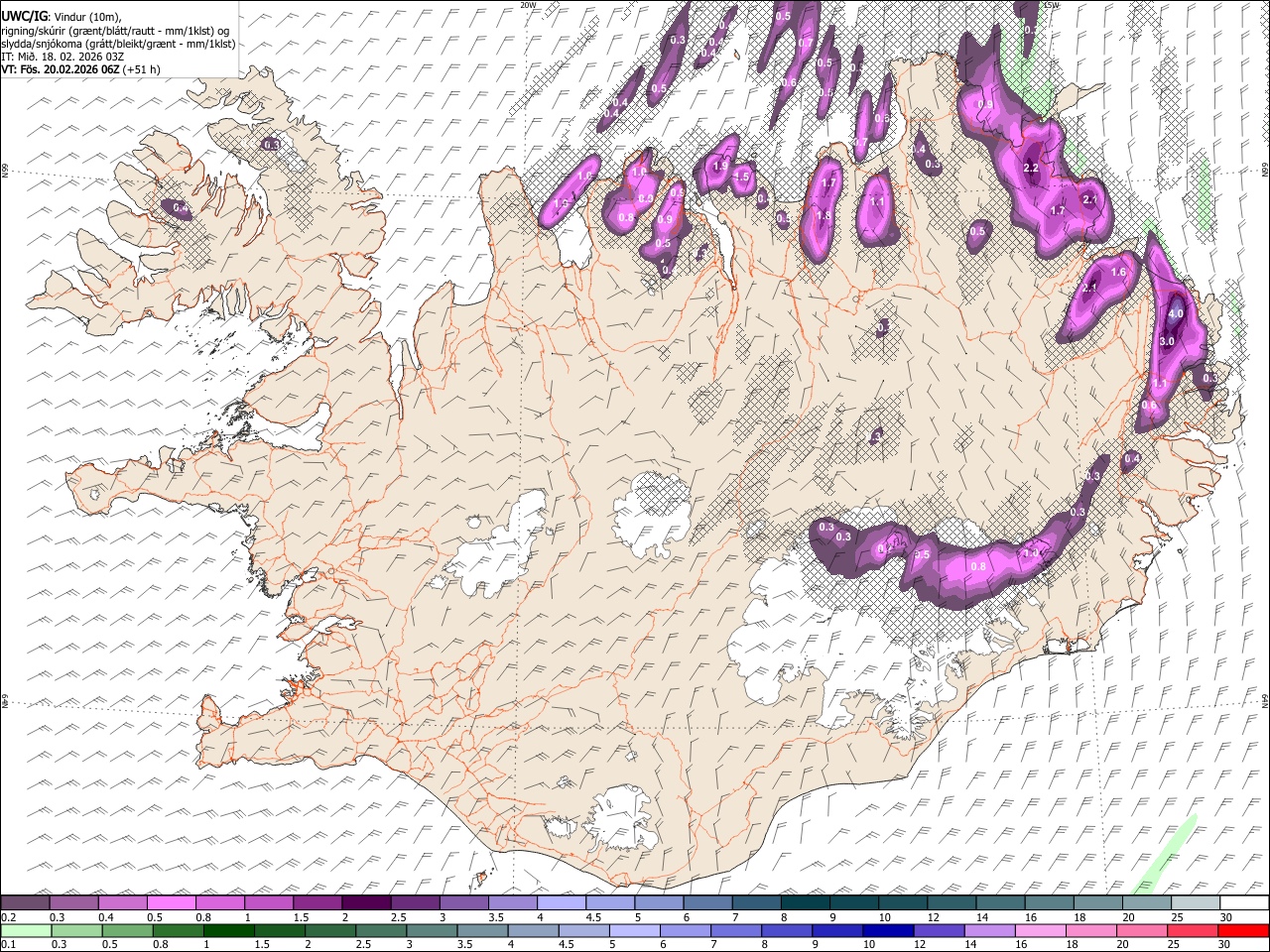This screenshot has height=952, width=1270.
Task: Select the darkest green 1–1.5 rain legend swatch
Action: [229, 930]
